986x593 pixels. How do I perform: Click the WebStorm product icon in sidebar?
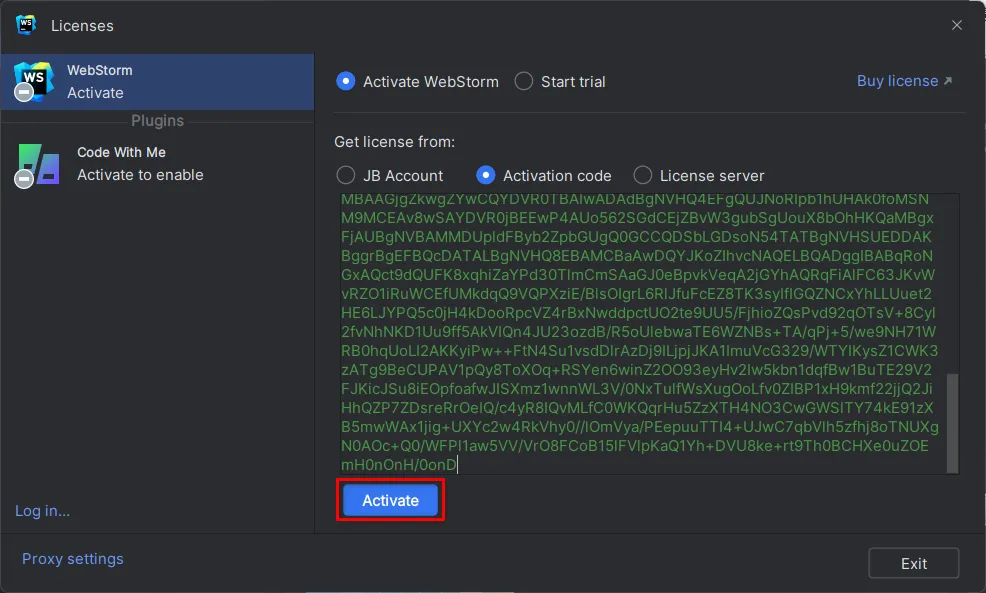[33, 82]
